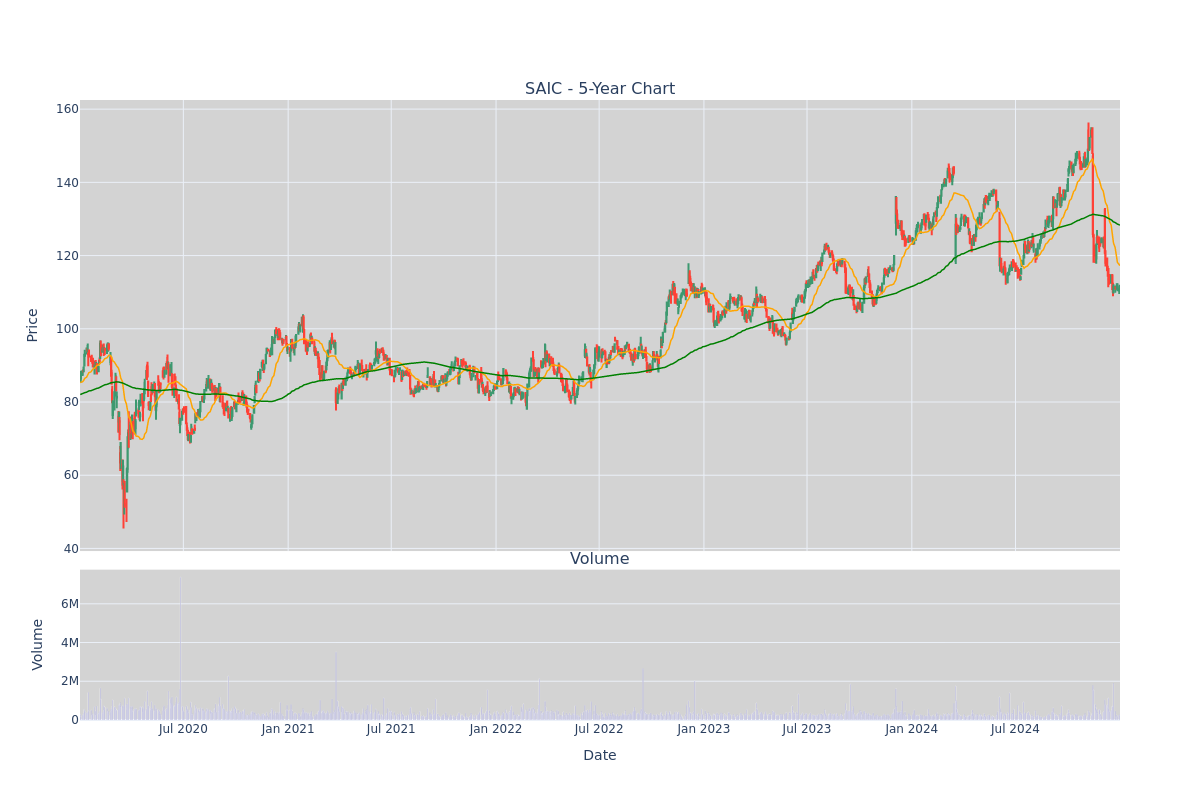Viewport: 1200px width, 800px height.
Task: Click the 140 price tick label
Action: pyautogui.click(x=67, y=182)
